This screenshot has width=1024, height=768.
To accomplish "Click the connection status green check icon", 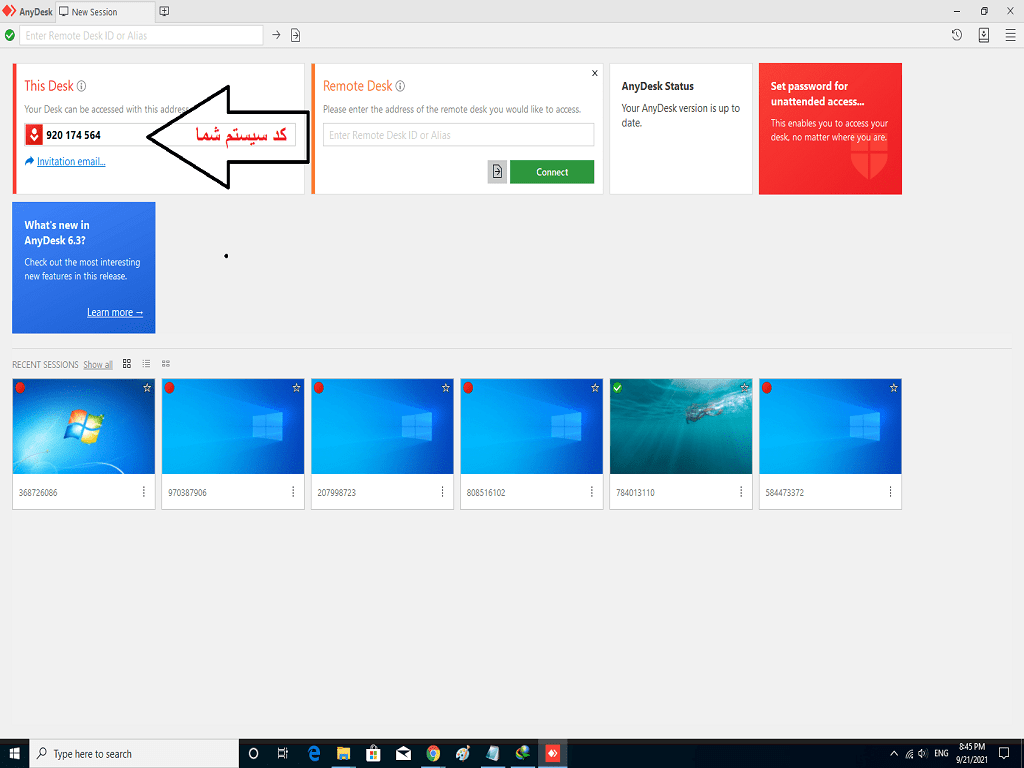I will pos(10,35).
